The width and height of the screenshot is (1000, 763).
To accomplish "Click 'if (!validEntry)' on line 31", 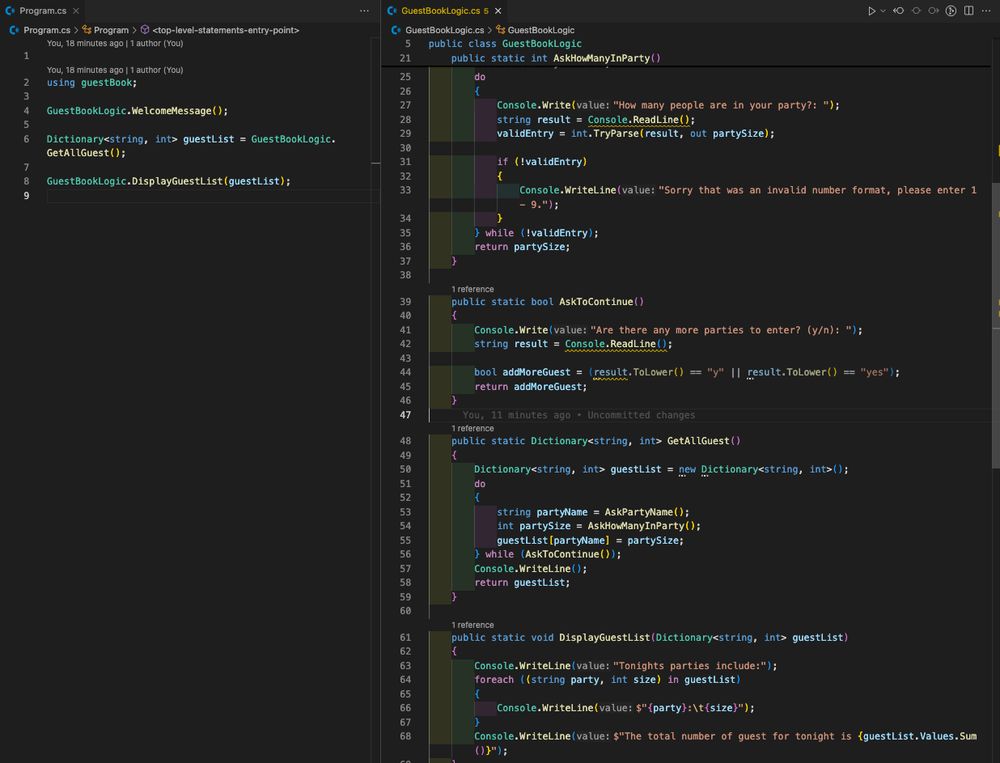I will click(x=542, y=161).
